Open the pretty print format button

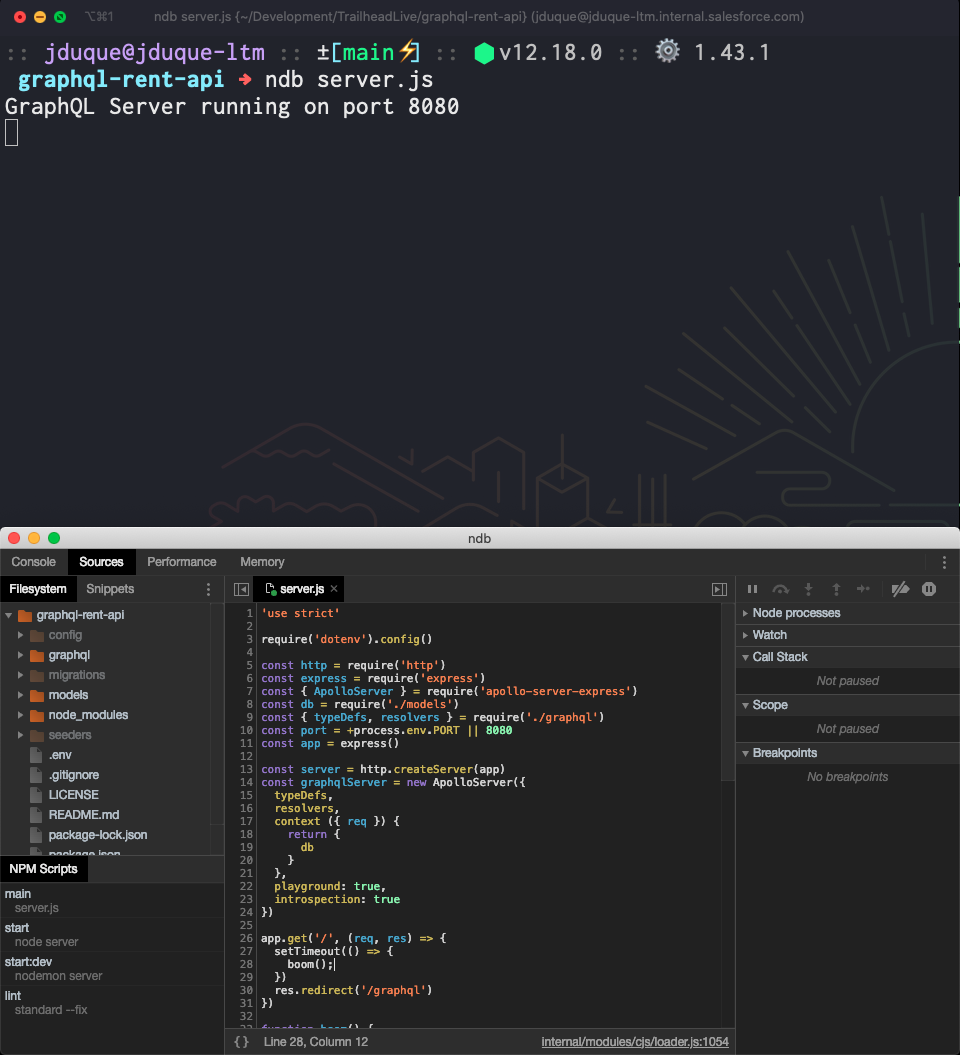point(241,1042)
